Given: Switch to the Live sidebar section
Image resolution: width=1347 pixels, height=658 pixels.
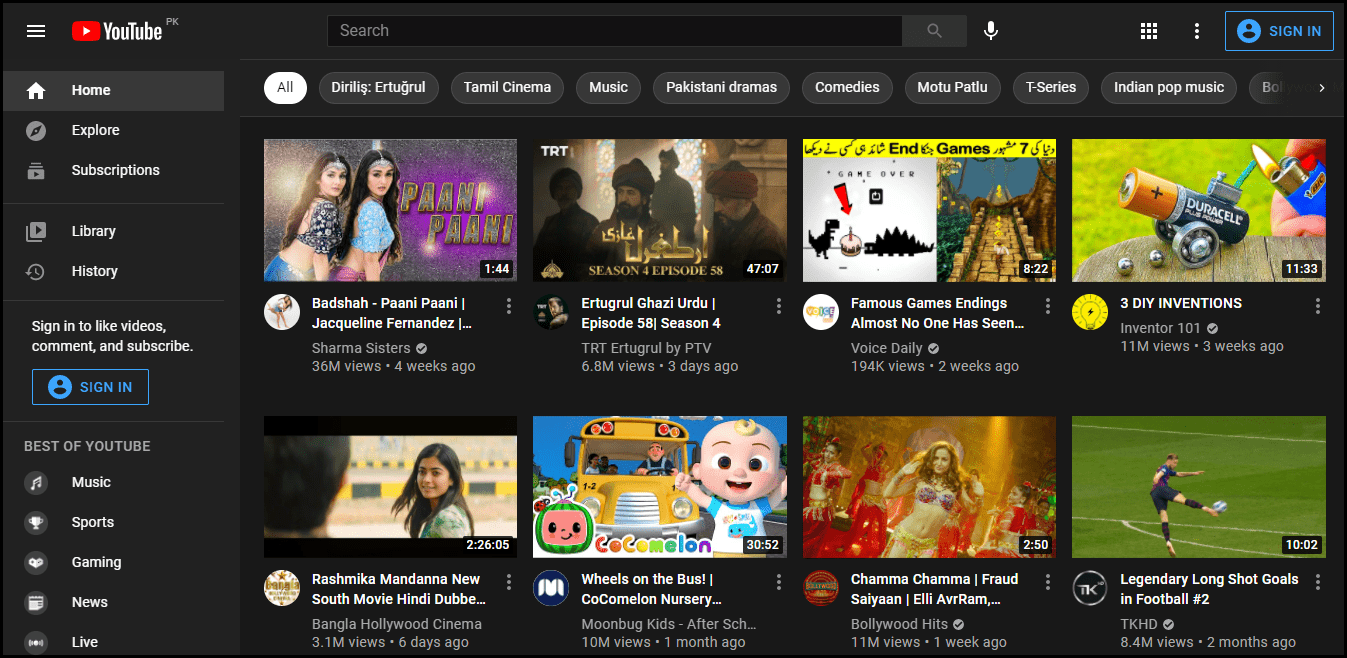Looking at the screenshot, I should point(84,642).
